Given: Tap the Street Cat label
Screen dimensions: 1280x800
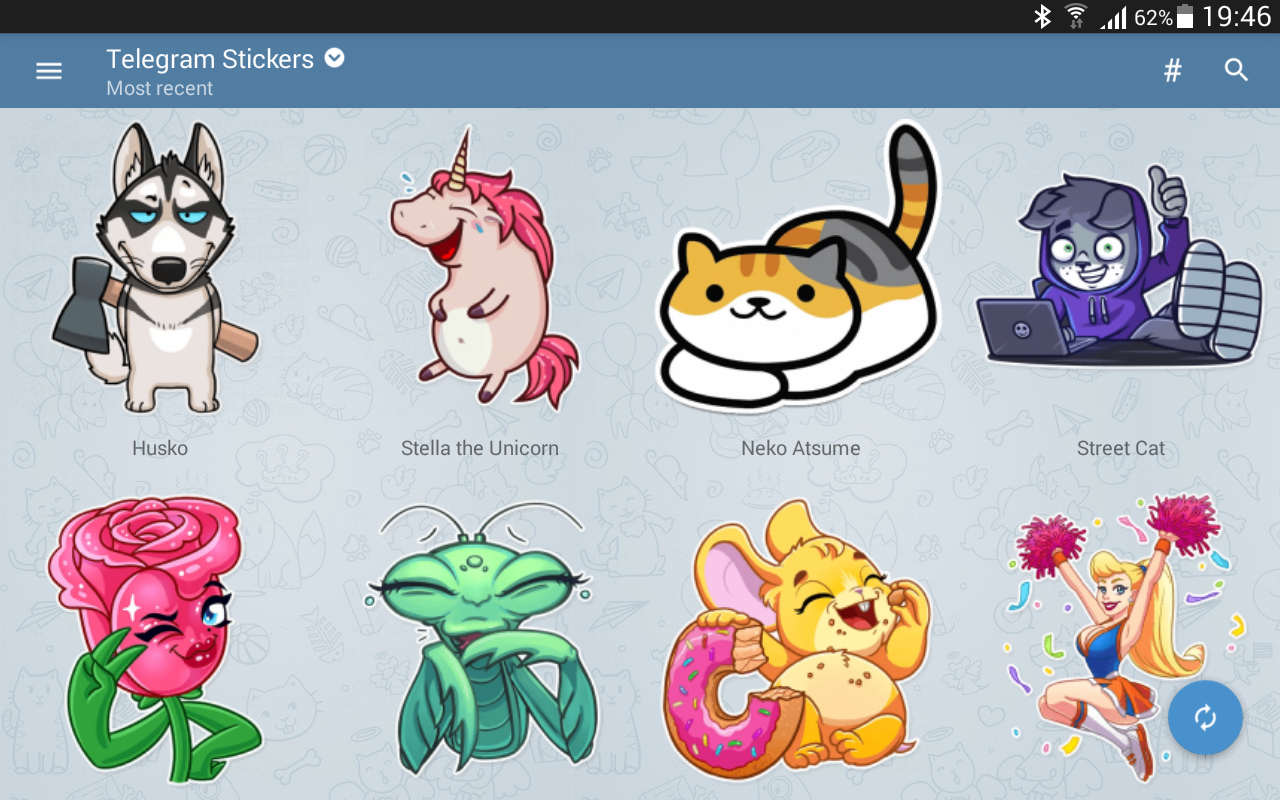Looking at the screenshot, I should coord(1121,448).
